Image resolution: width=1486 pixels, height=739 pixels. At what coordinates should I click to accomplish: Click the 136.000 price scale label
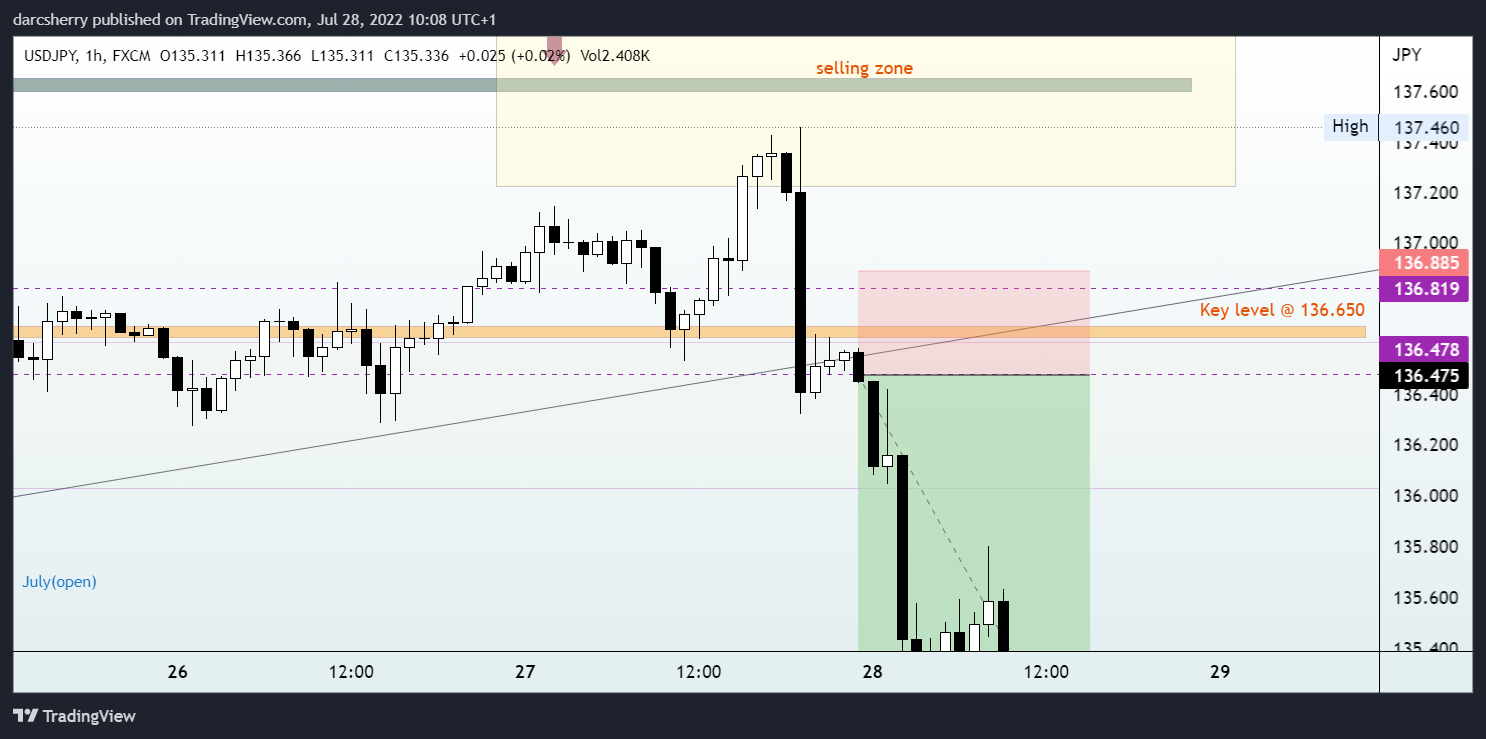[1425, 496]
